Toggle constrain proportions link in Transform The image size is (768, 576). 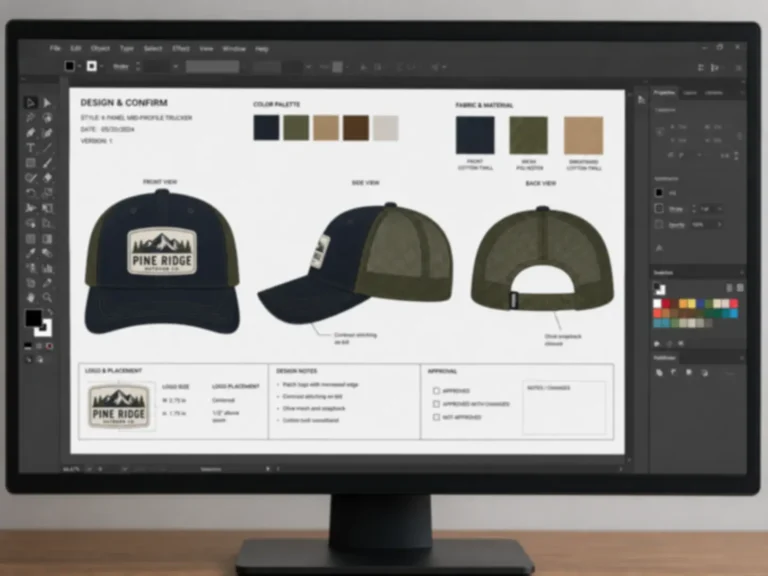739,136
